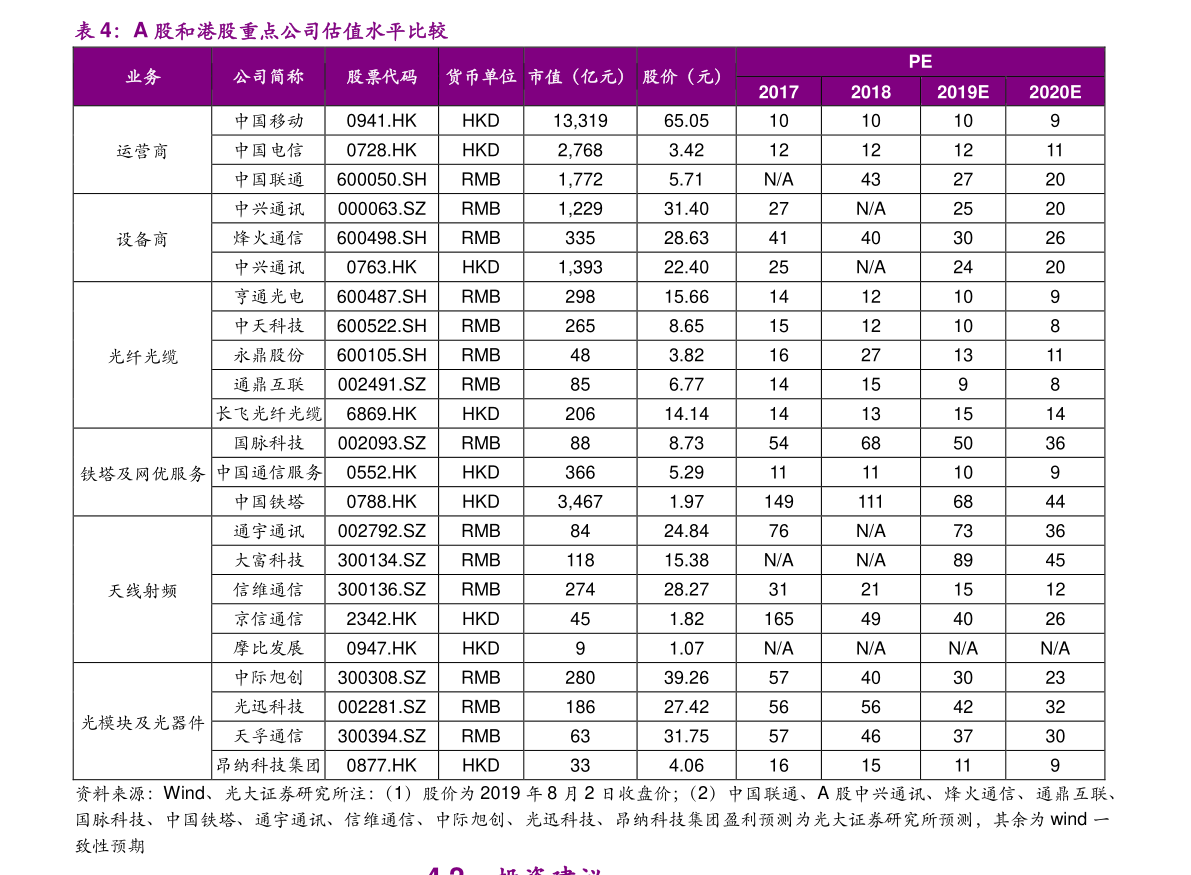Click the N/A cell under 2020E
This screenshot has height=875, width=1191.
(1055, 647)
